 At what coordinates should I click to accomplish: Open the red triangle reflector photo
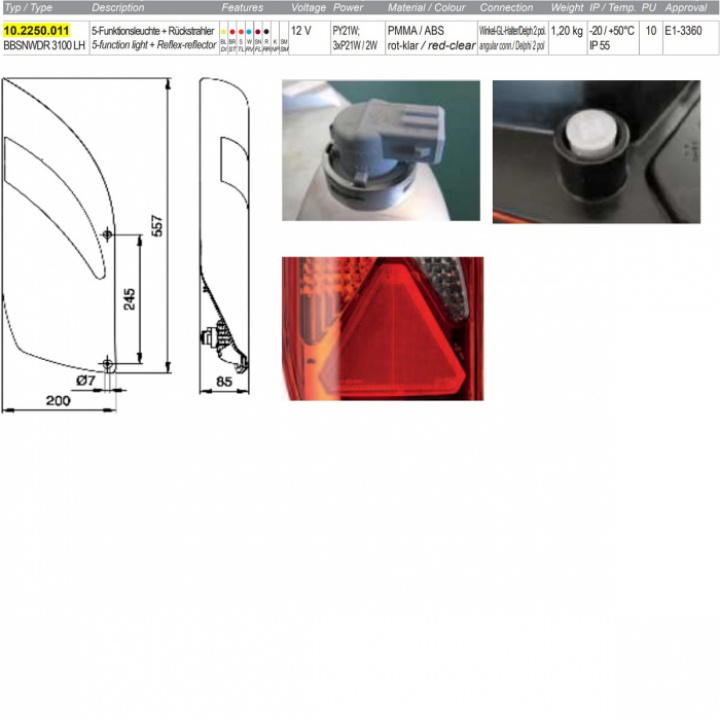tap(382, 328)
